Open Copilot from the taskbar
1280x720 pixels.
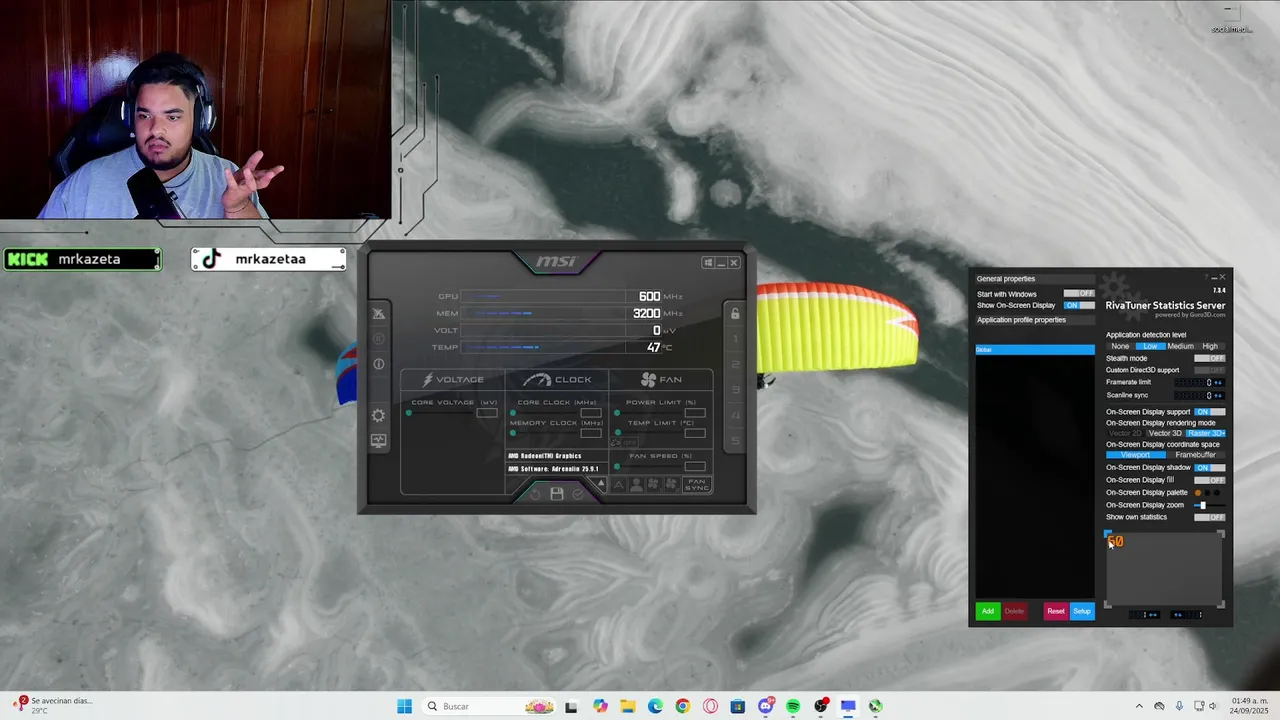(x=599, y=706)
